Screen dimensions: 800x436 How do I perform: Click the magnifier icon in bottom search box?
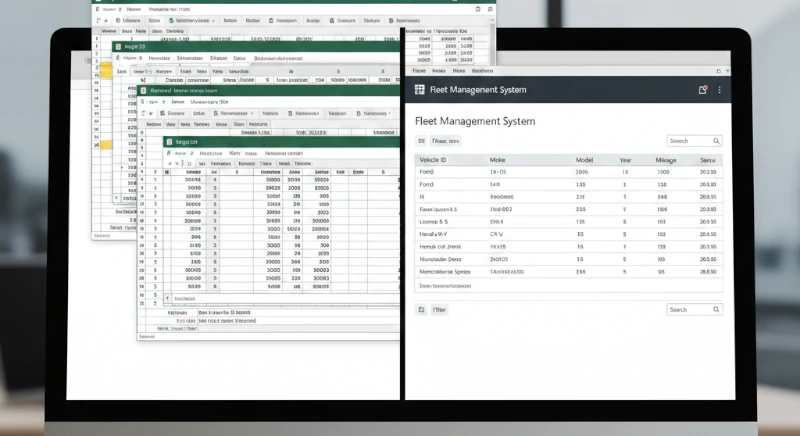pos(716,310)
